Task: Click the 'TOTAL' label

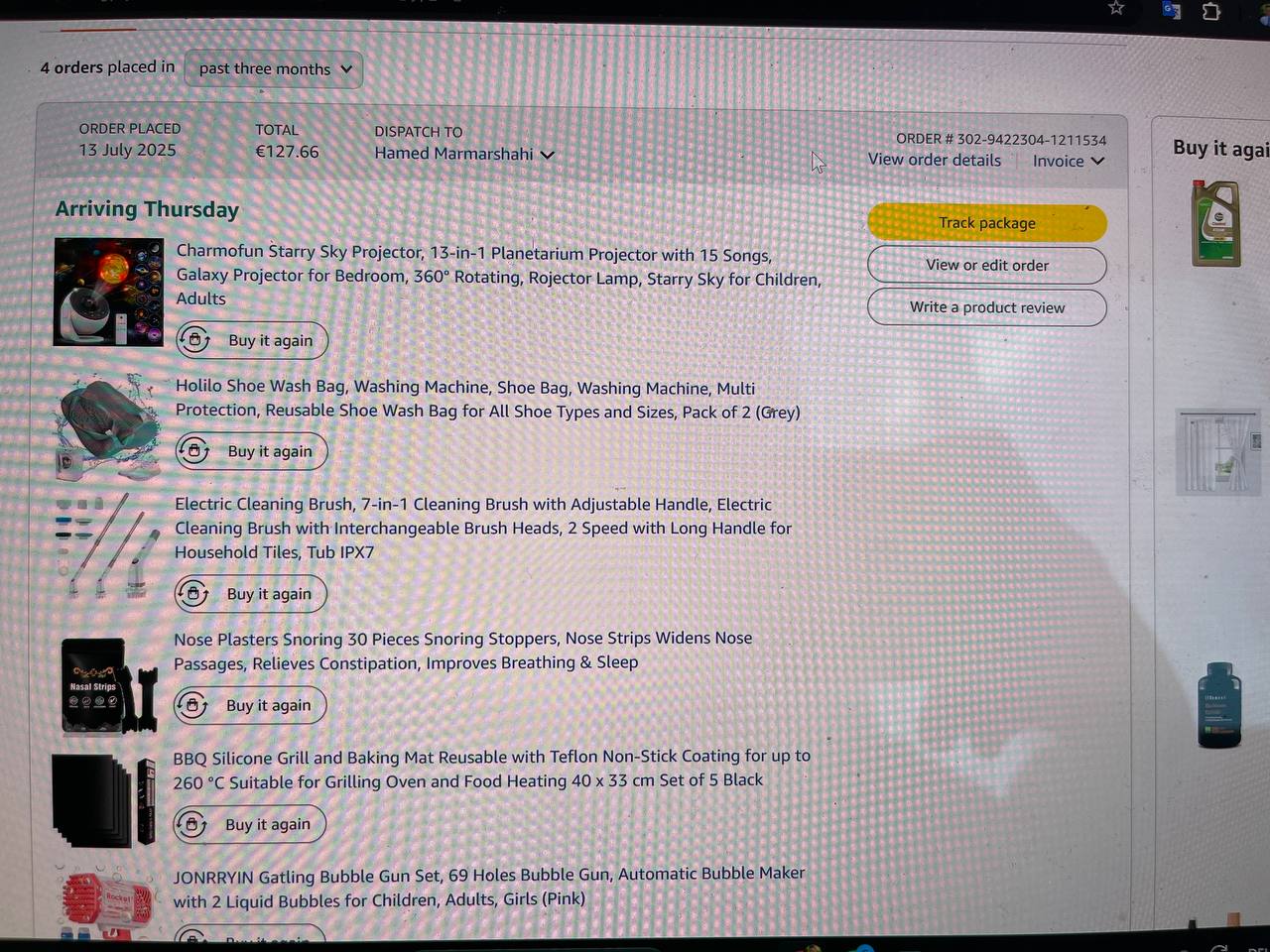Action: (x=277, y=130)
